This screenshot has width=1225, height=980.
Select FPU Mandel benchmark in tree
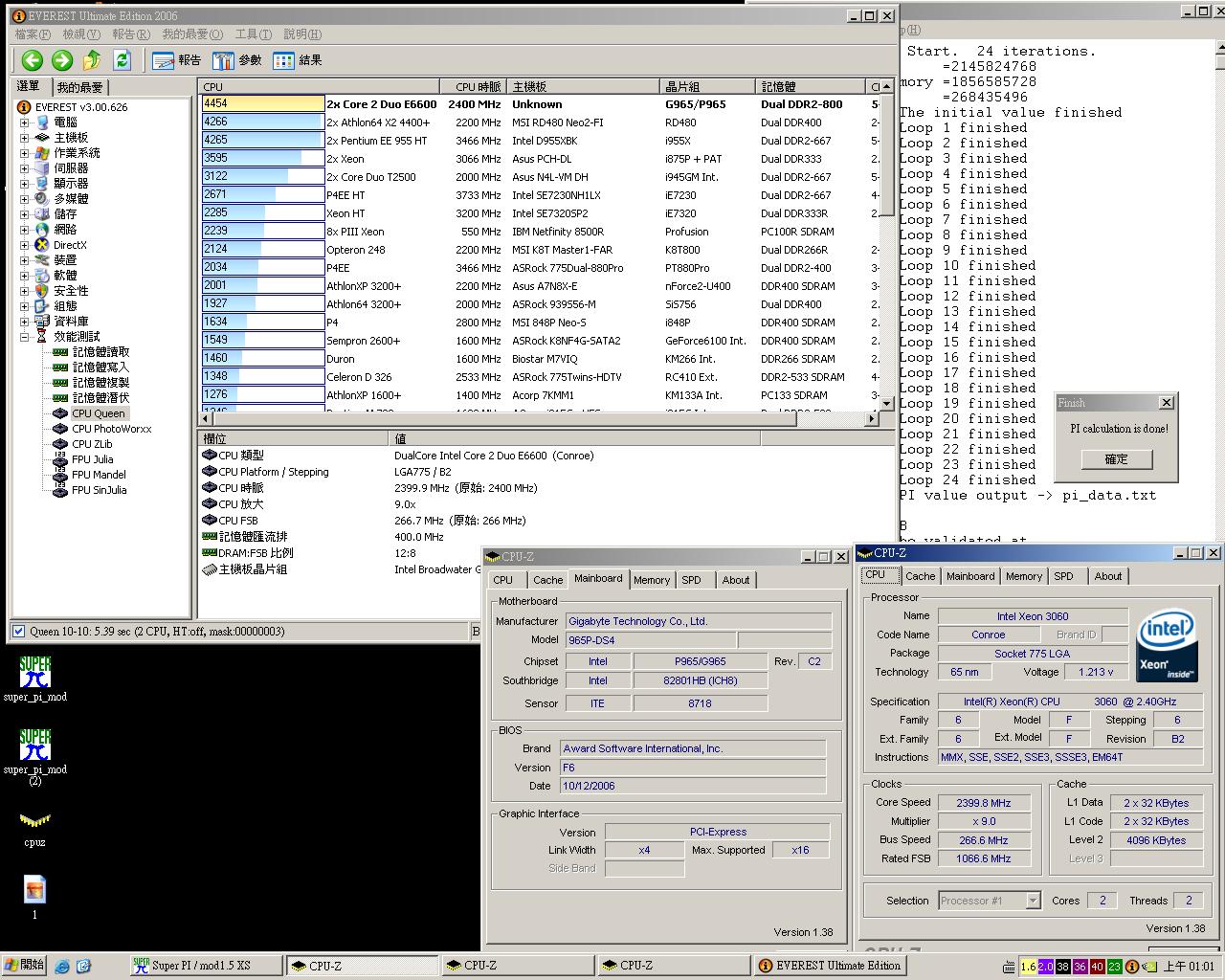(x=90, y=475)
